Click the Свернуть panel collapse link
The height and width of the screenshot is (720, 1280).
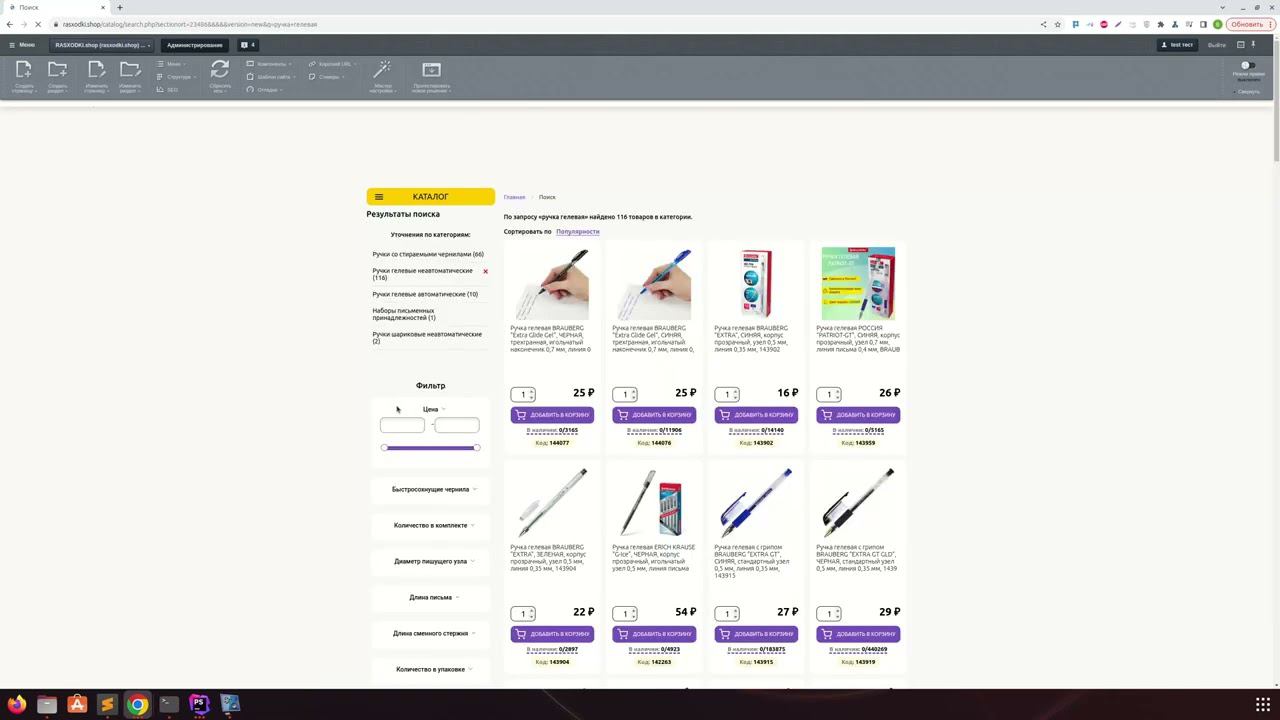1249,92
